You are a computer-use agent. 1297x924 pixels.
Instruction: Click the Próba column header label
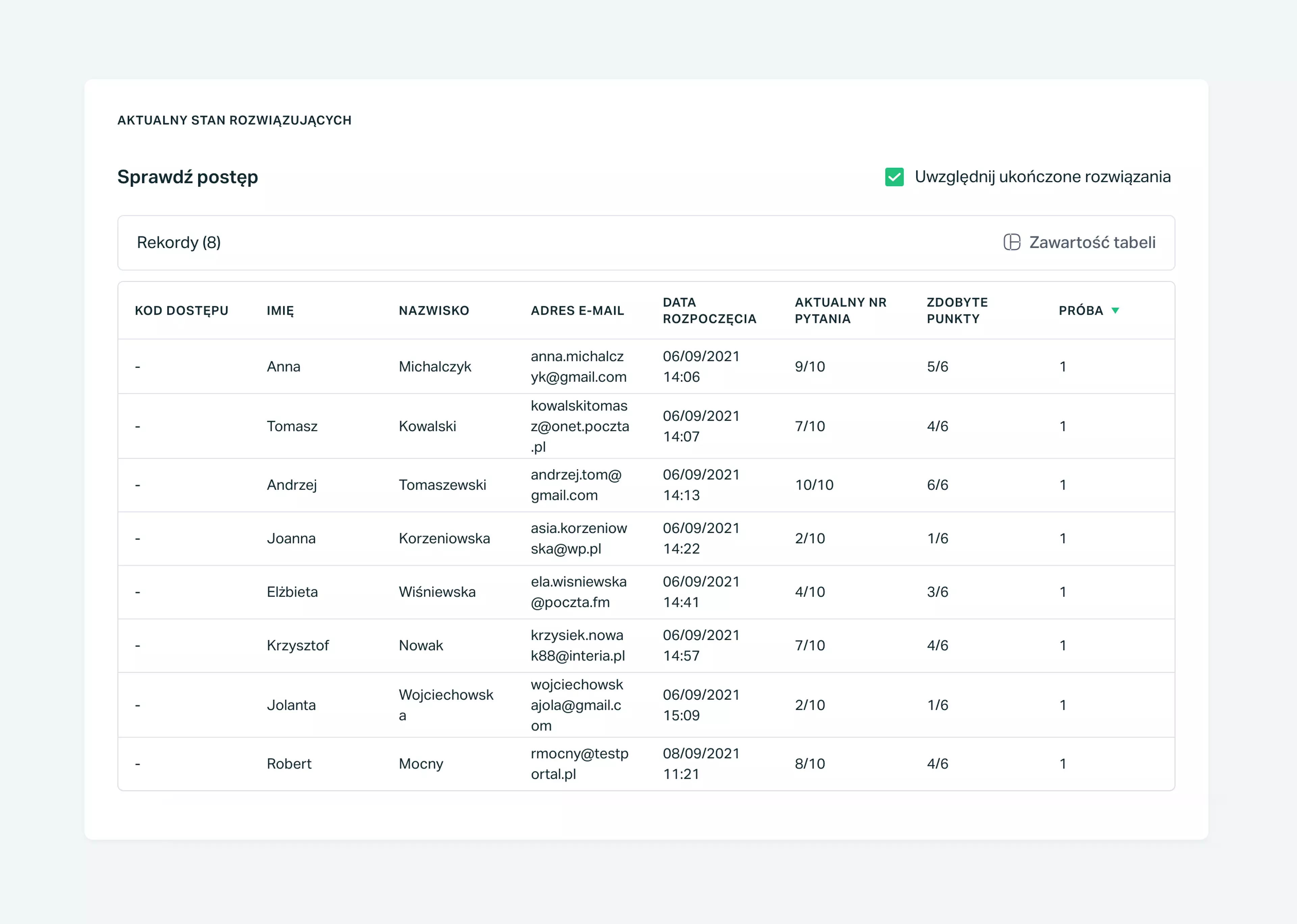pyautogui.click(x=1081, y=311)
